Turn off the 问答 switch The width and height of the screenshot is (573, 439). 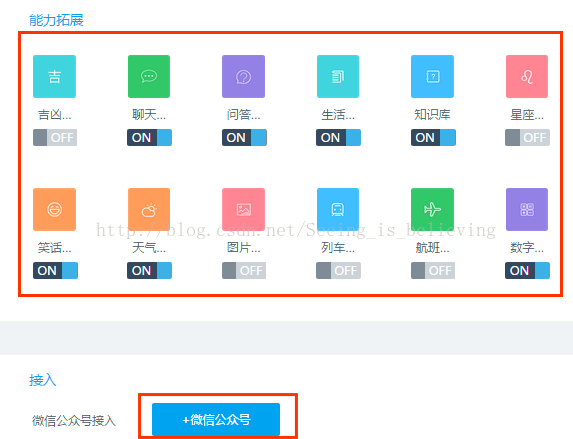(x=244, y=137)
